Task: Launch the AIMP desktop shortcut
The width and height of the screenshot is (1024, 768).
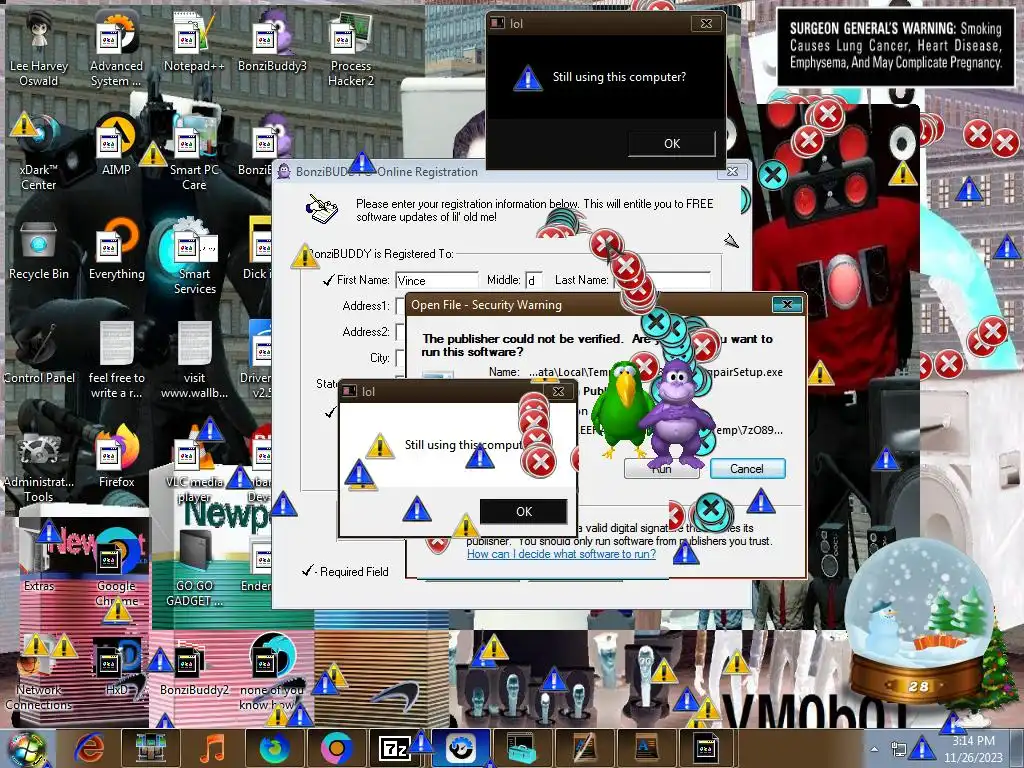Action: 116,146
